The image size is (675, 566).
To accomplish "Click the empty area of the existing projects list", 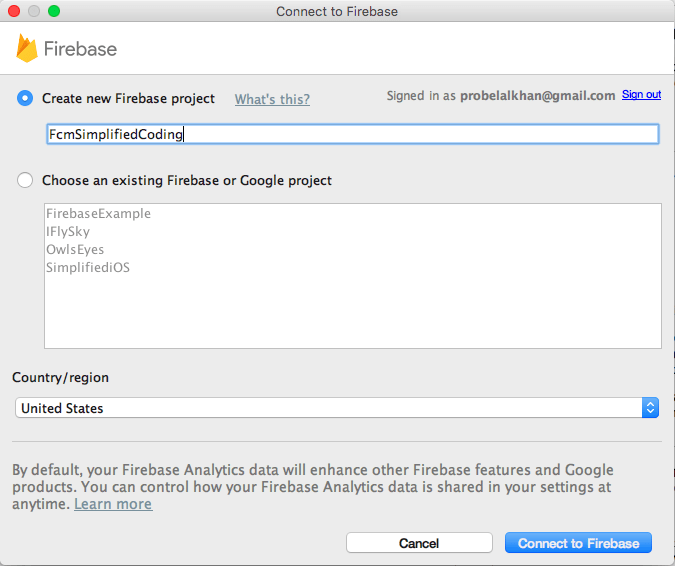I will coord(353,312).
